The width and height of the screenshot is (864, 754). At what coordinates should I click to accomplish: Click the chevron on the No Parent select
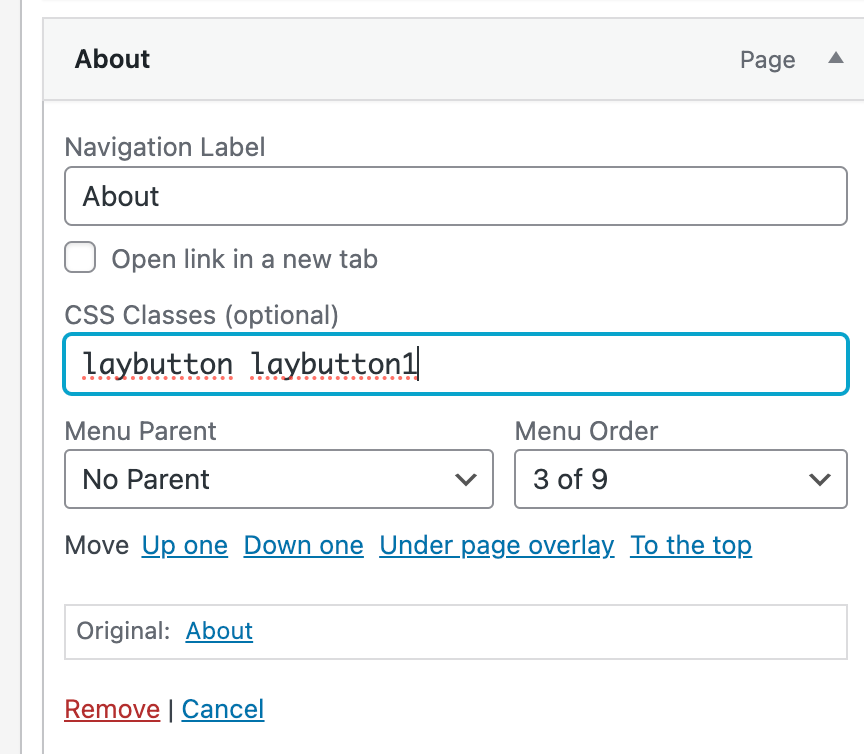(x=465, y=480)
